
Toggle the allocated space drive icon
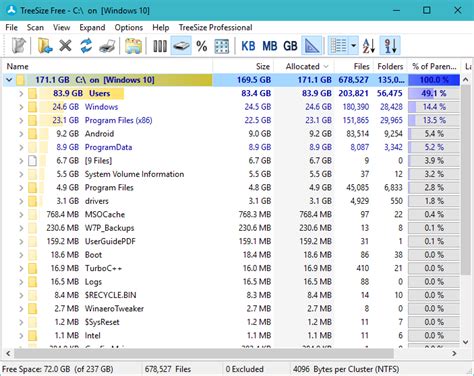pos(181,46)
